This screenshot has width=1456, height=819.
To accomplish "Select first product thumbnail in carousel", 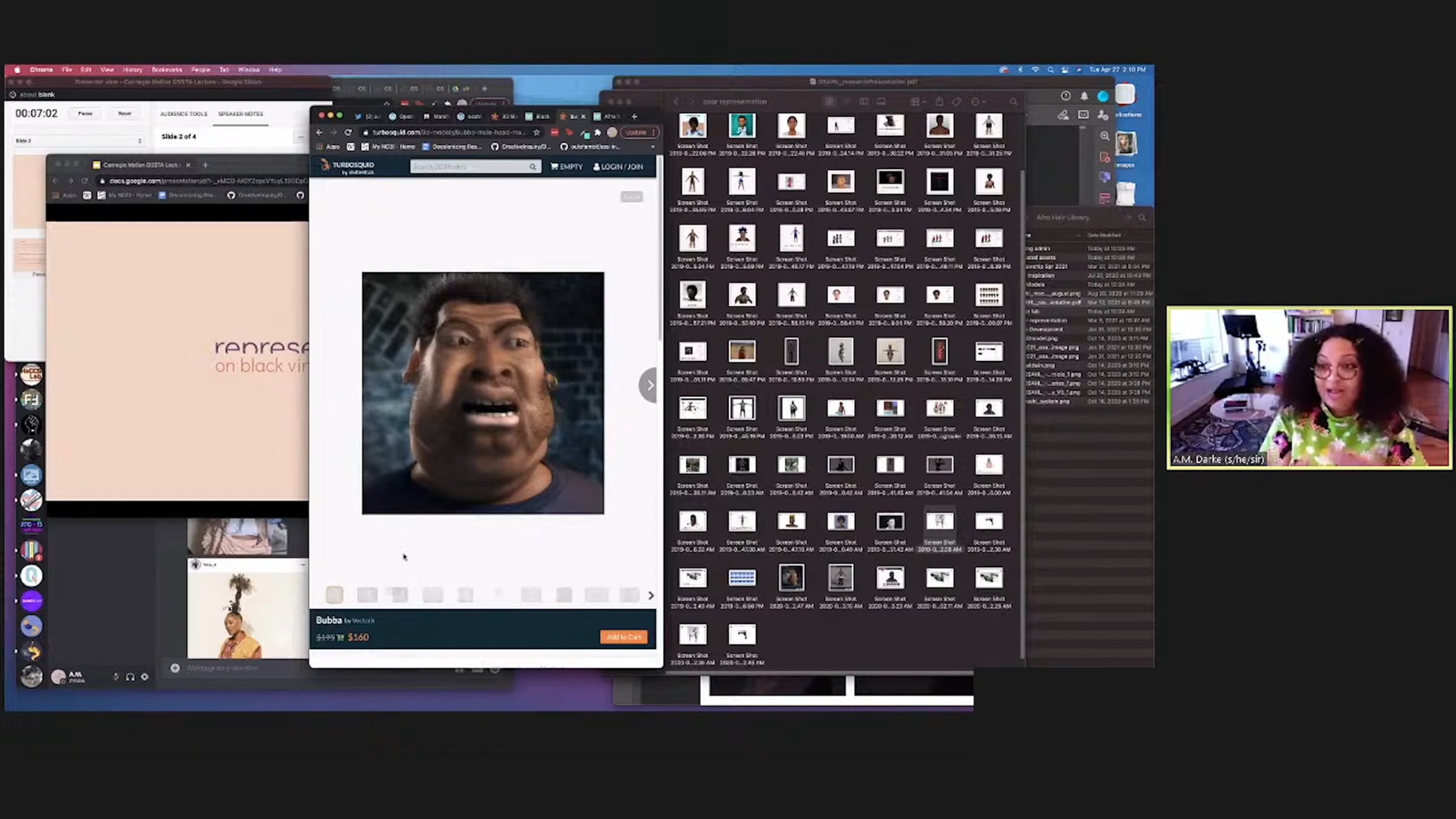I will (334, 595).
